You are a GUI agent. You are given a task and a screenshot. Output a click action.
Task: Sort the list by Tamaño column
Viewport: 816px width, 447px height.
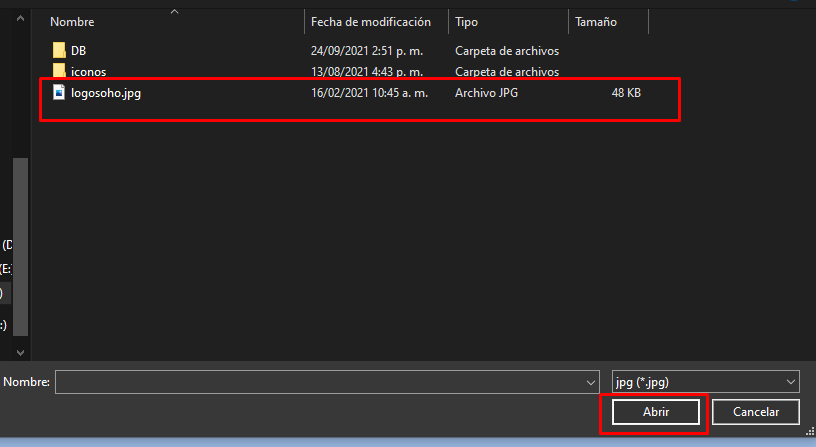[595, 21]
